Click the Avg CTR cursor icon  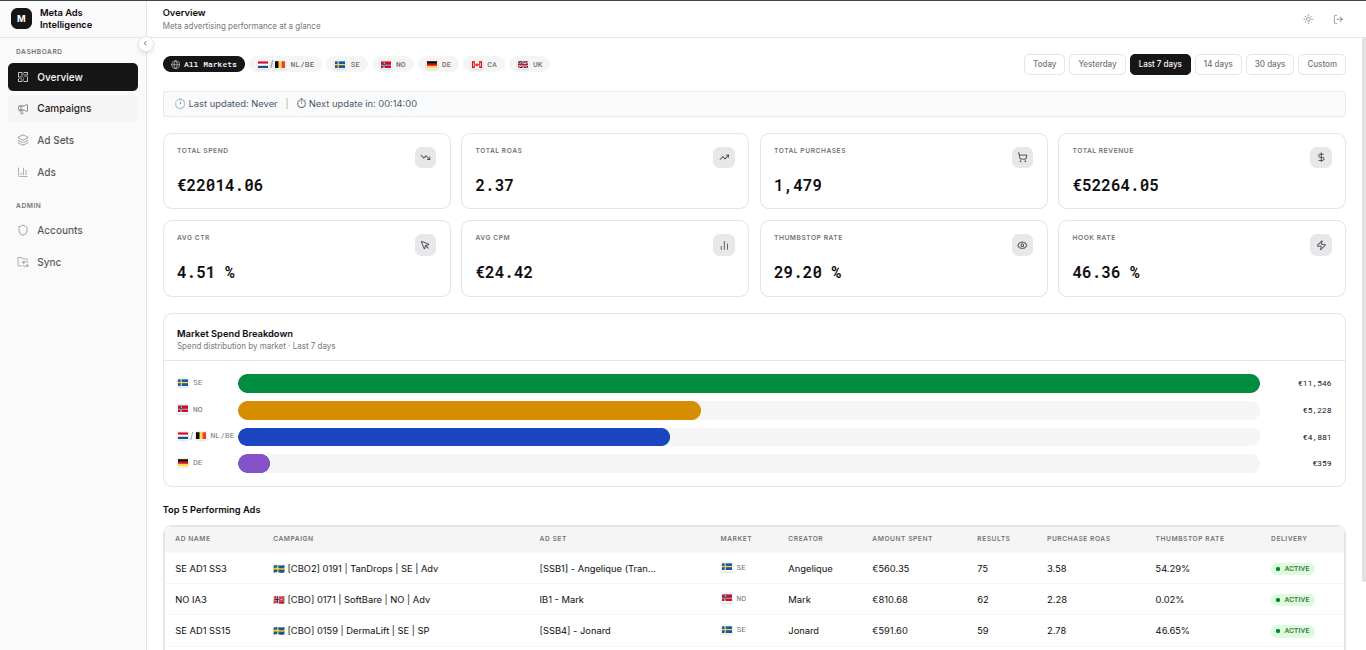click(425, 245)
